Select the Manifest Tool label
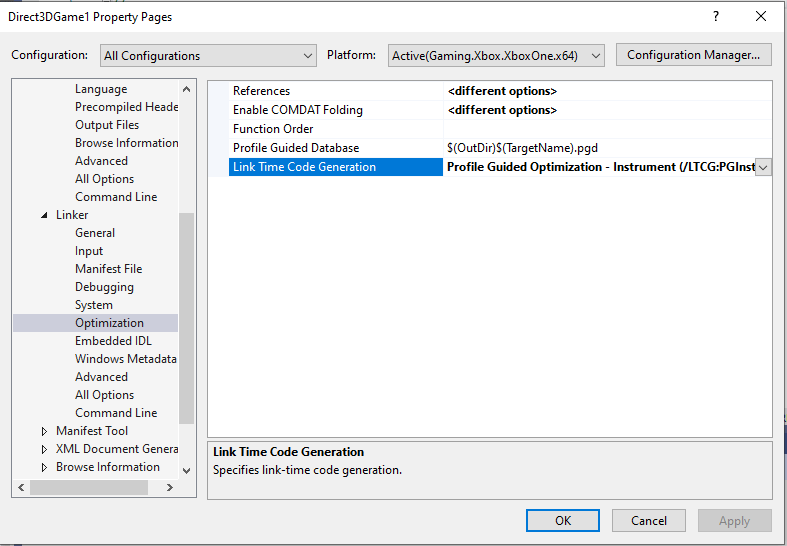 (x=92, y=431)
